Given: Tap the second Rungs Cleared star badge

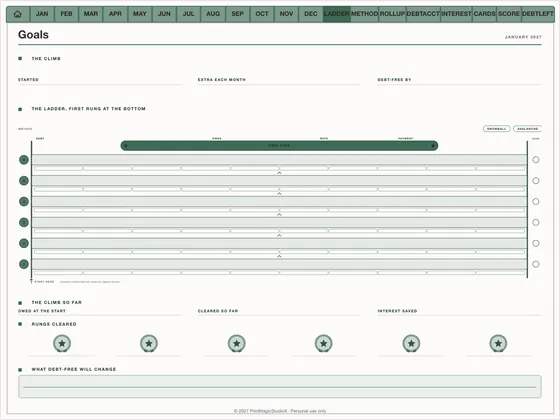Looking at the screenshot, I should point(149,343).
